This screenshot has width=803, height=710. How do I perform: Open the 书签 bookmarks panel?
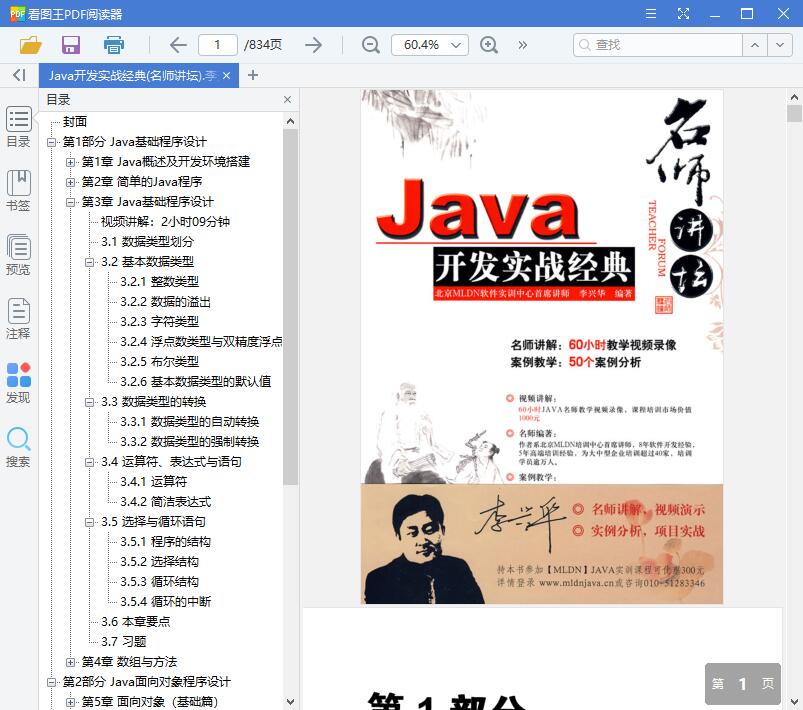[x=18, y=191]
